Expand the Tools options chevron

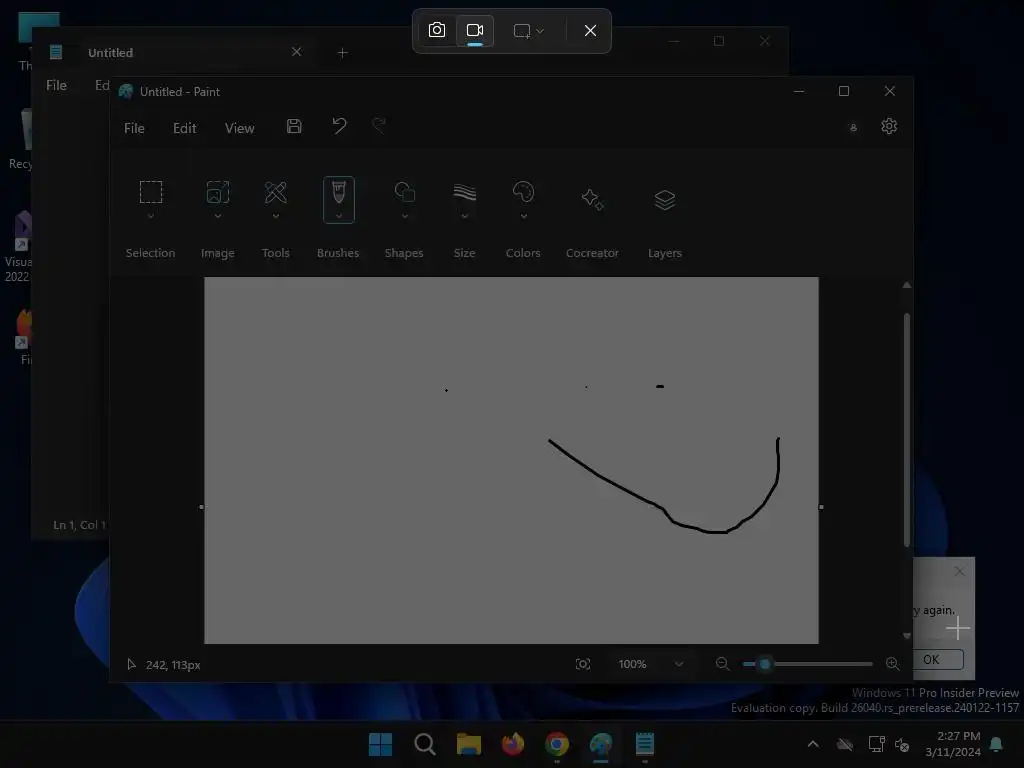[x=276, y=216]
